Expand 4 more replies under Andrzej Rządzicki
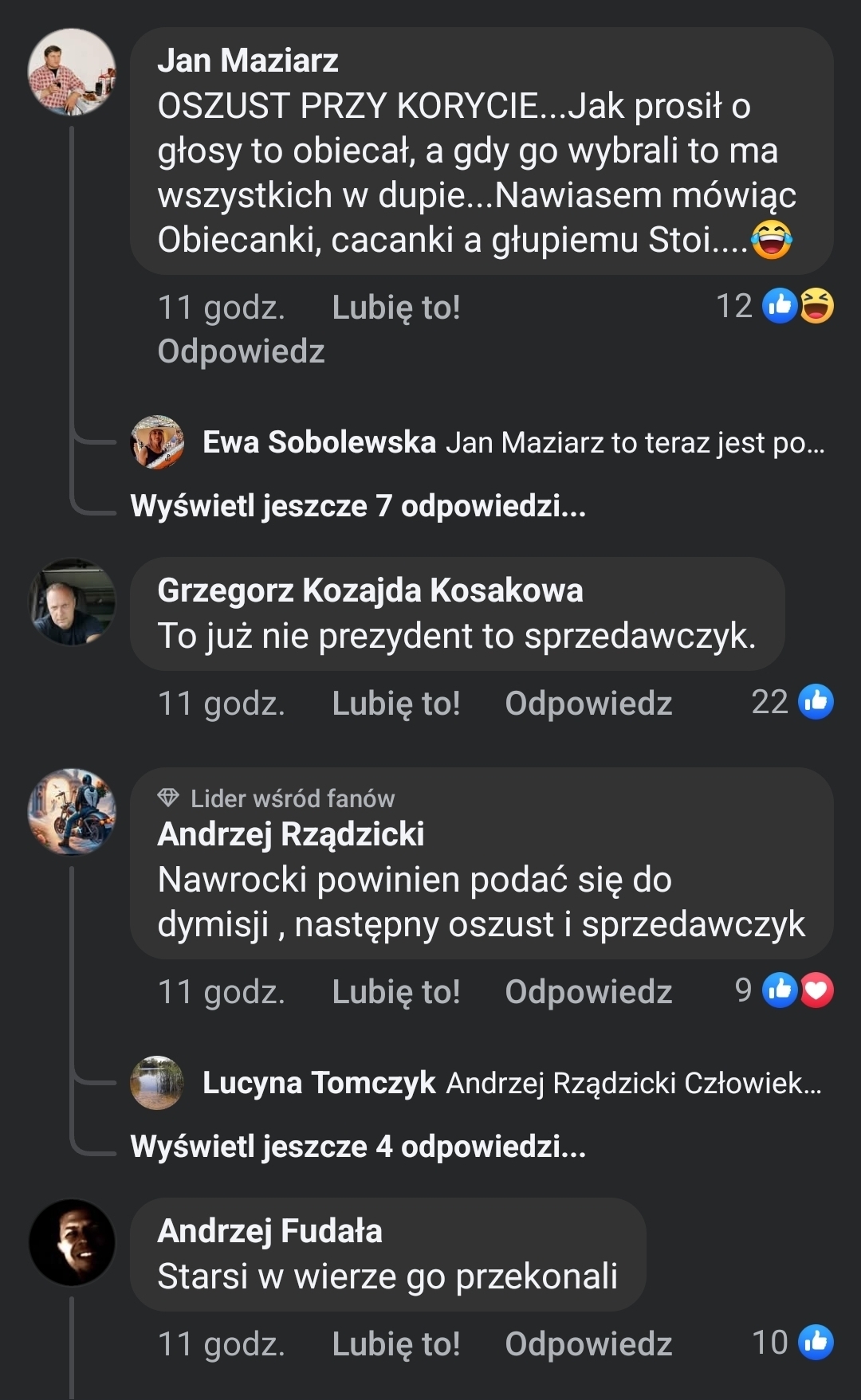 (358, 1147)
